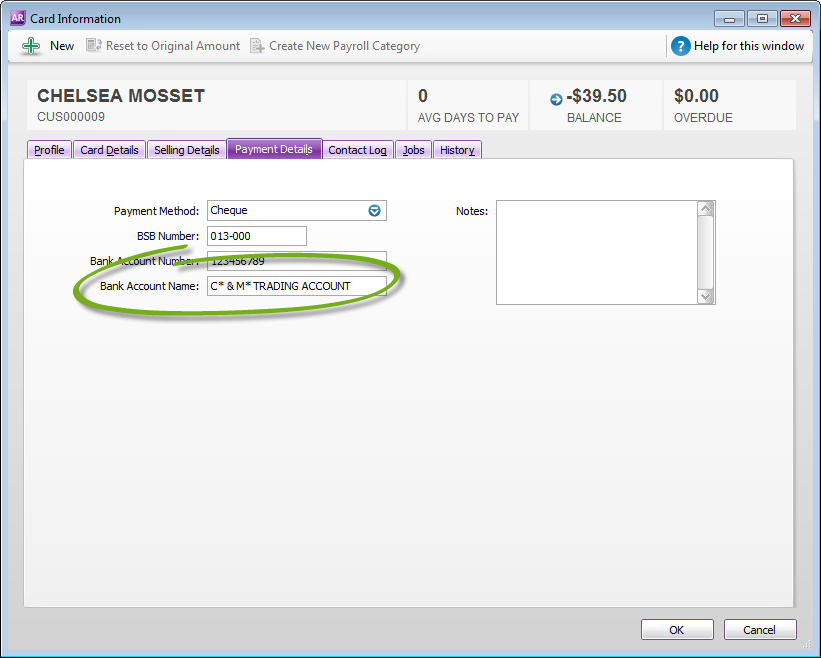Close the Card Information window
The height and width of the screenshot is (658, 821).
point(795,19)
